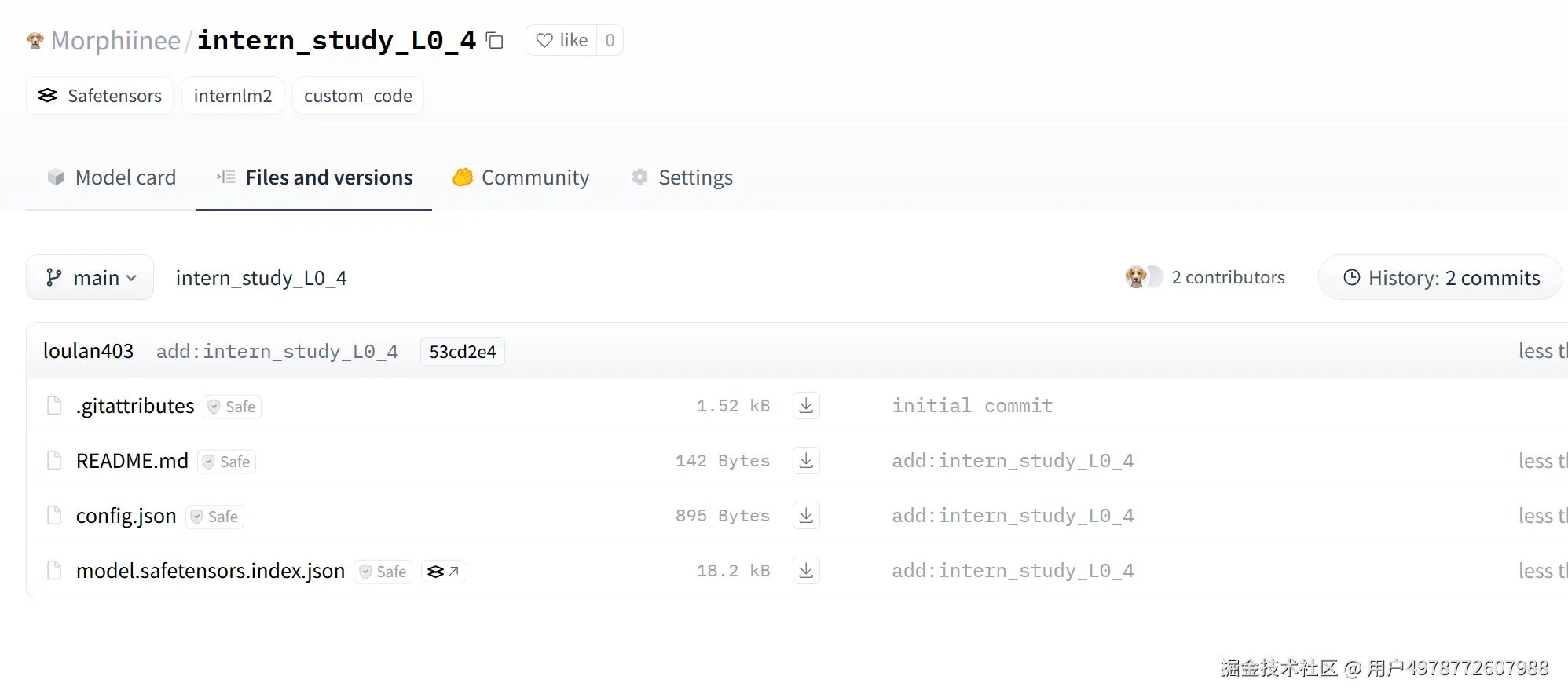Click Safe badge next to config.json
1568x698 pixels.
click(x=215, y=517)
